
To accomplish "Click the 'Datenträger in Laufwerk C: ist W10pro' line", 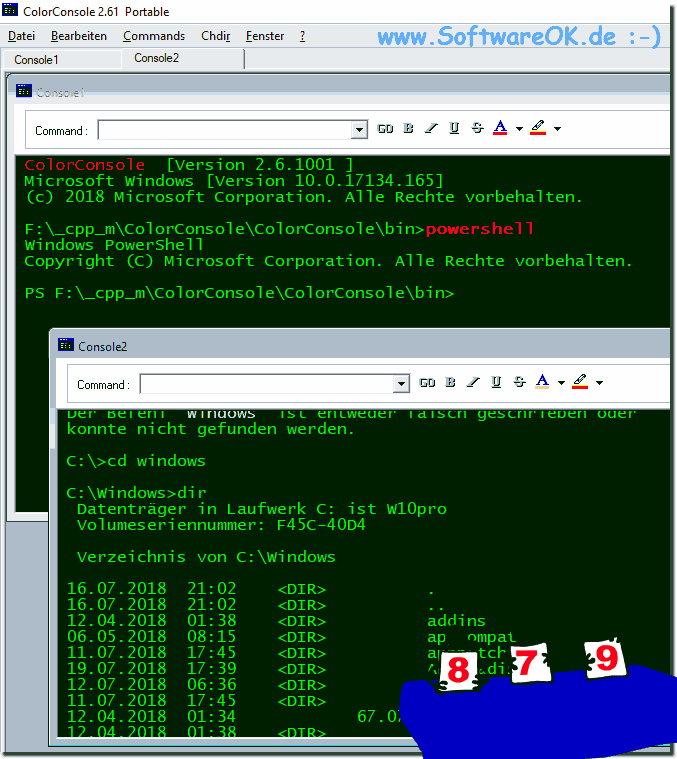I will point(262,509).
